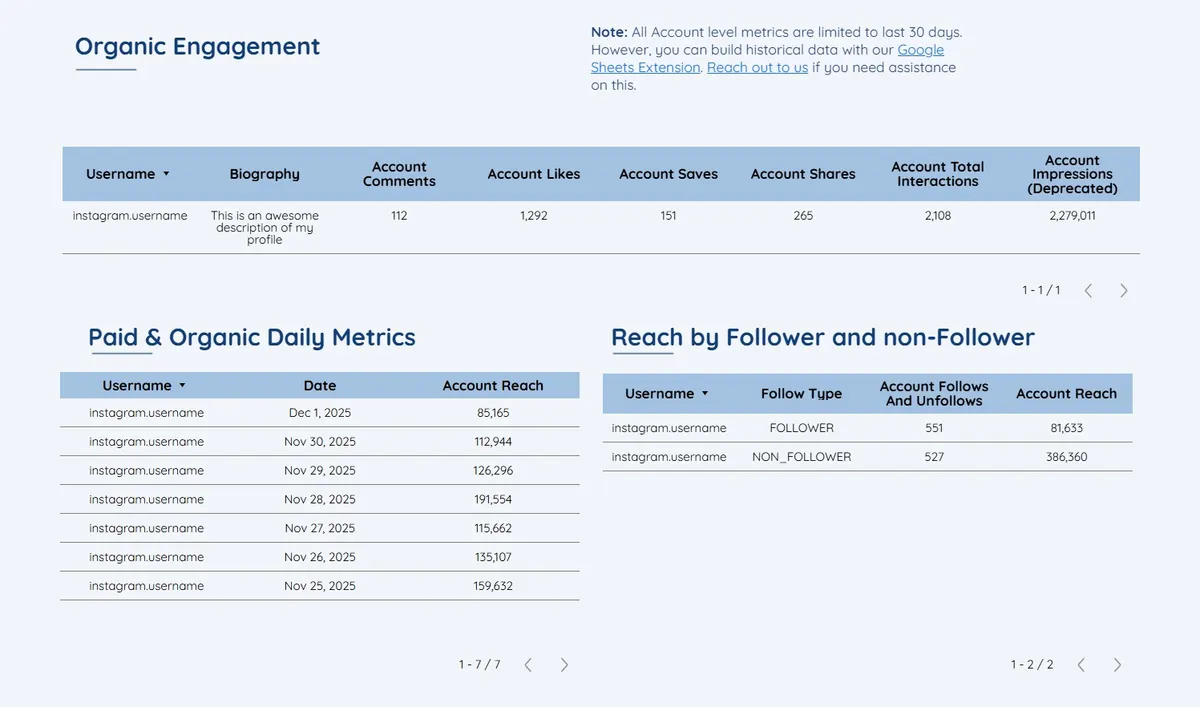The height and width of the screenshot is (707, 1200).
Task: Sort by Account Reach in the Reach table
Action: click(1066, 393)
